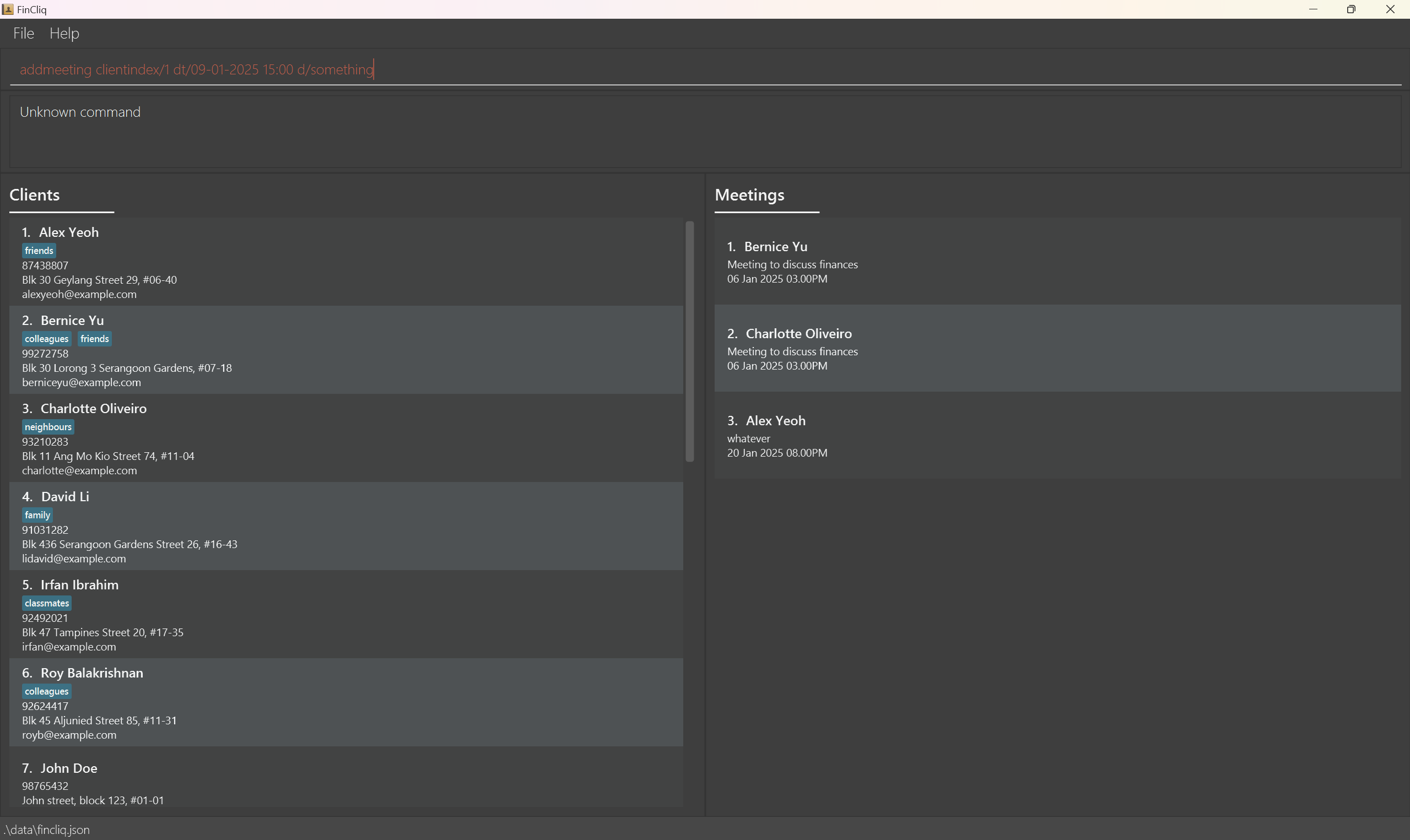Click the Unknown command result box
The height and width of the screenshot is (840, 1410).
pyautogui.click(x=705, y=132)
